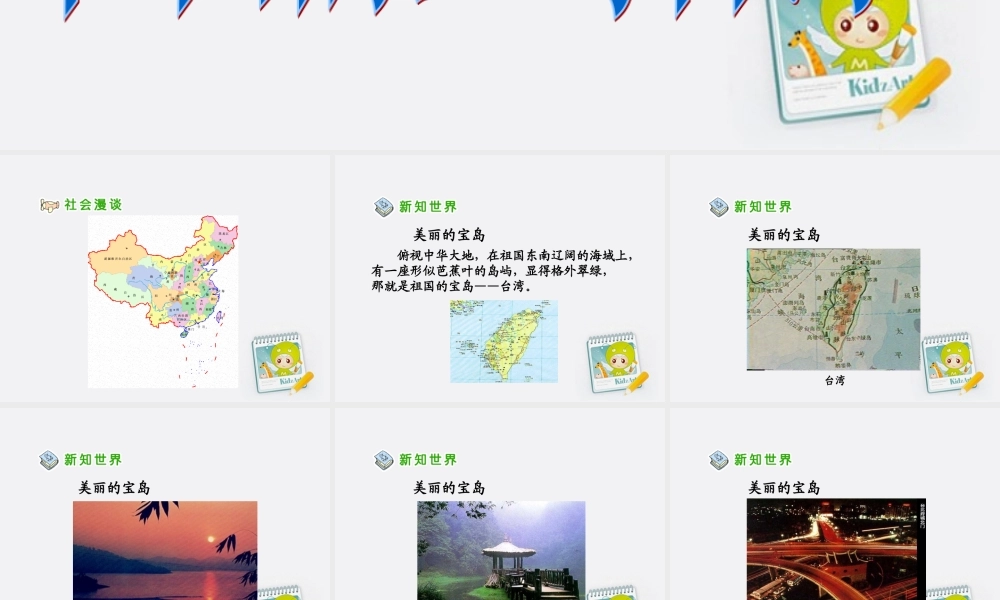Click the 社会漫谈 heading text
The width and height of the screenshot is (1000, 600).
coord(93,205)
